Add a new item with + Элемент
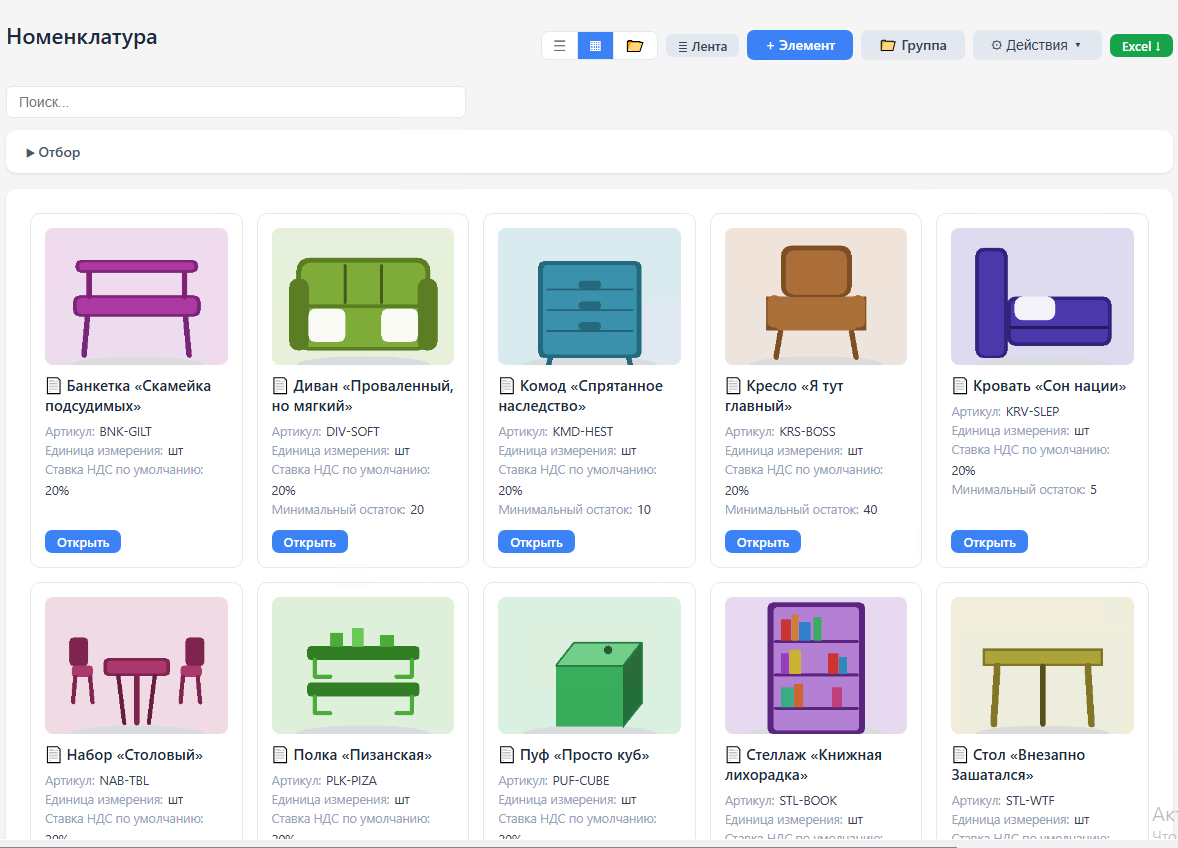The height and width of the screenshot is (848, 1178). (800, 45)
